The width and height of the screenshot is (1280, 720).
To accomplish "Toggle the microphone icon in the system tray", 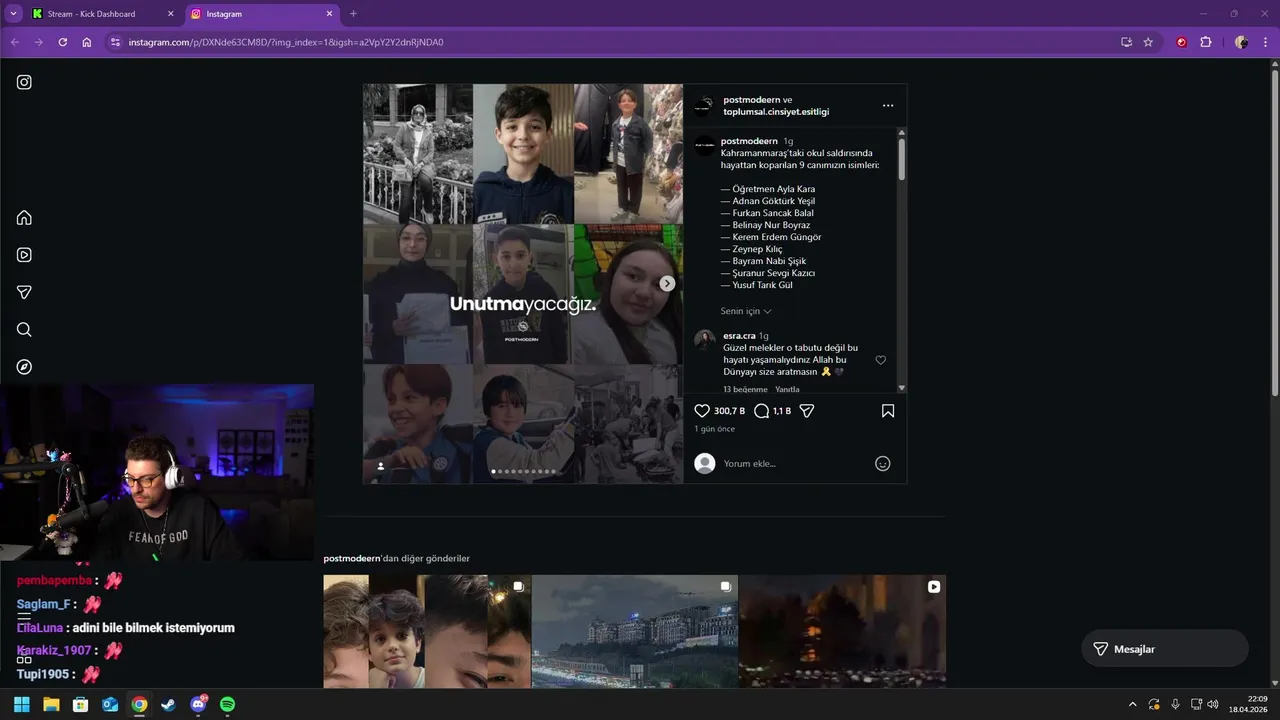I will (1175, 704).
